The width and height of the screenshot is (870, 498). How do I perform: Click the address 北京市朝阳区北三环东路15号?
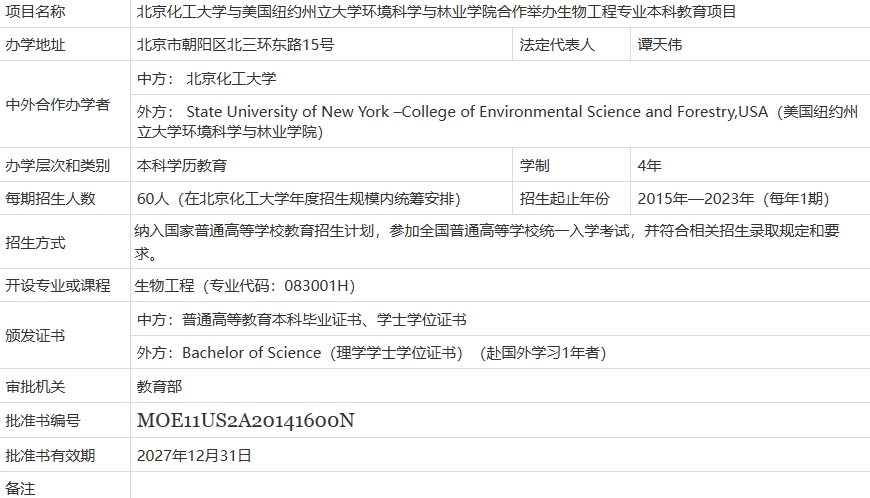click(x=235, y=45)
